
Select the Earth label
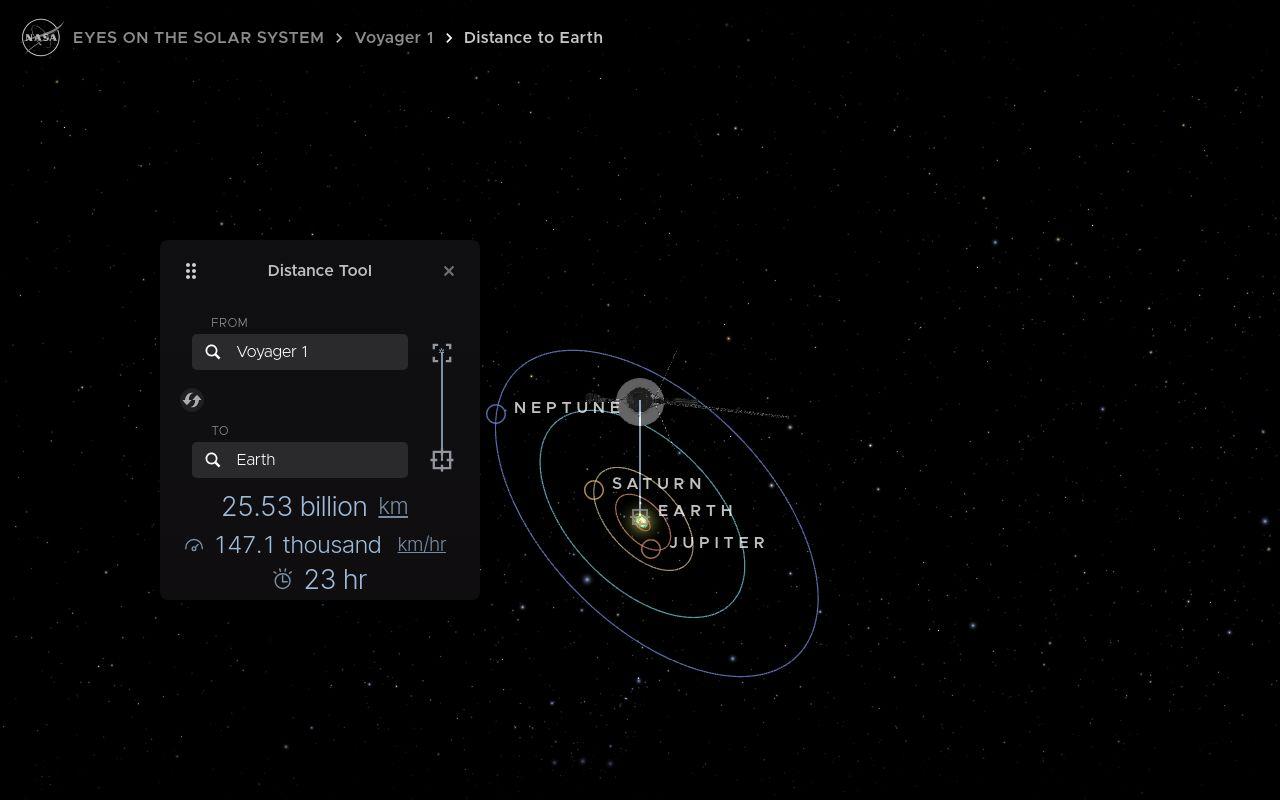(x=696, y=511)
